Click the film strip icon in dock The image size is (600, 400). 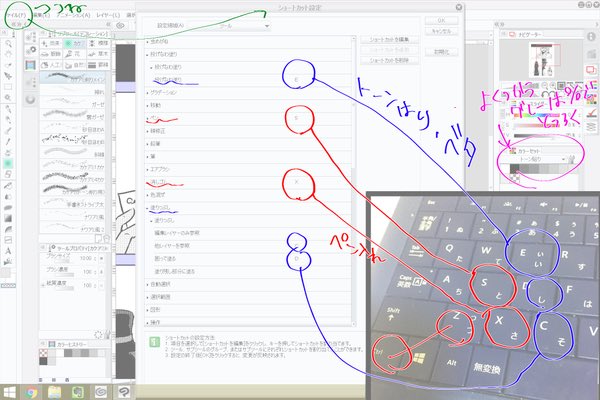coord(31,65)
